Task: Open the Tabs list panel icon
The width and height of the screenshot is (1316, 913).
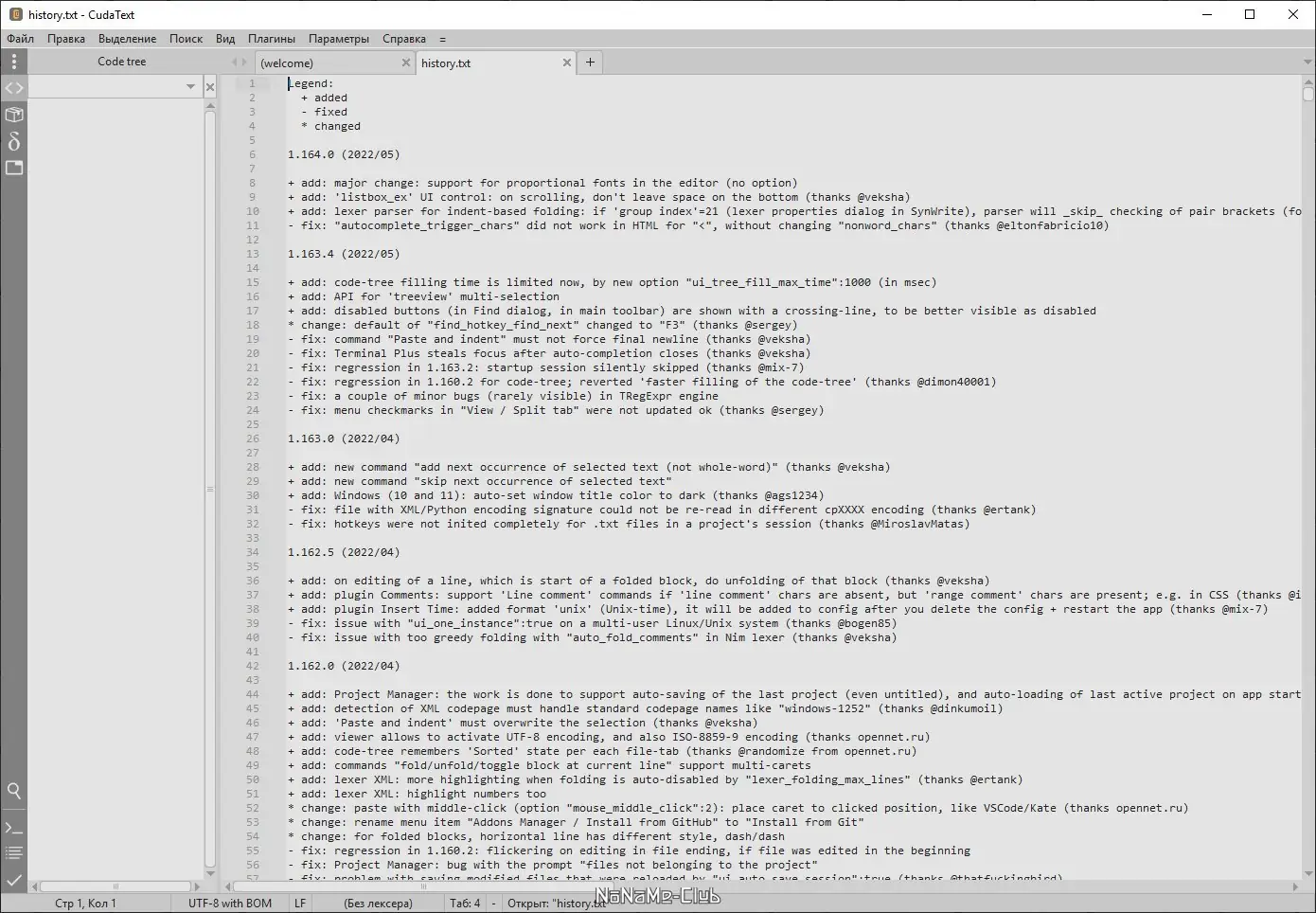Action: [x=13, y=168]
